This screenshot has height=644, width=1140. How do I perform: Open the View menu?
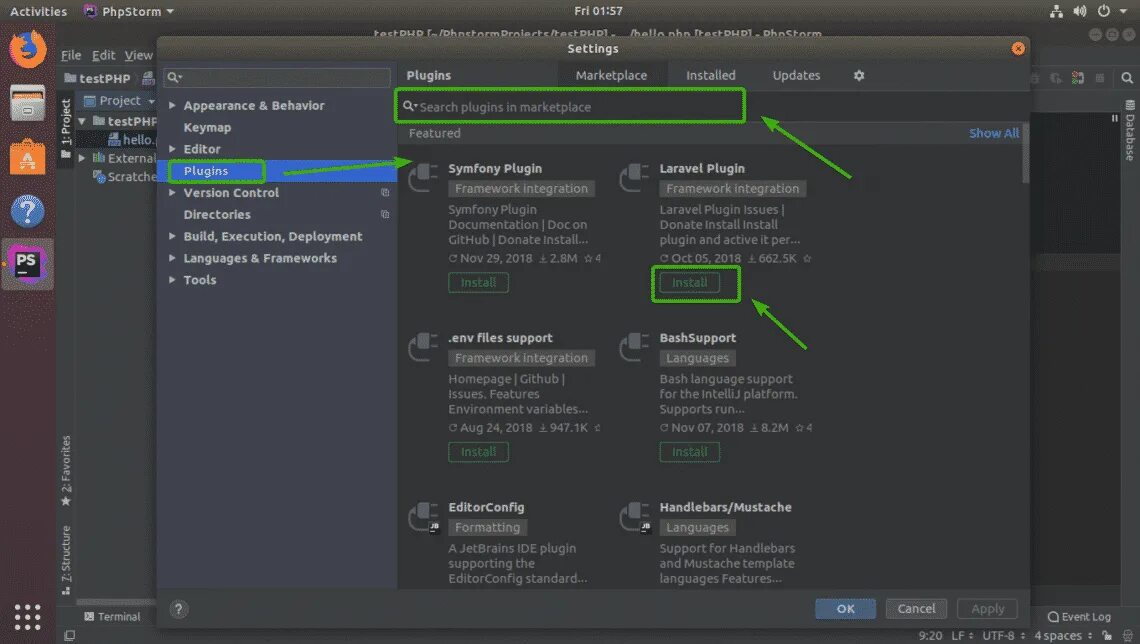pos(138,55)
